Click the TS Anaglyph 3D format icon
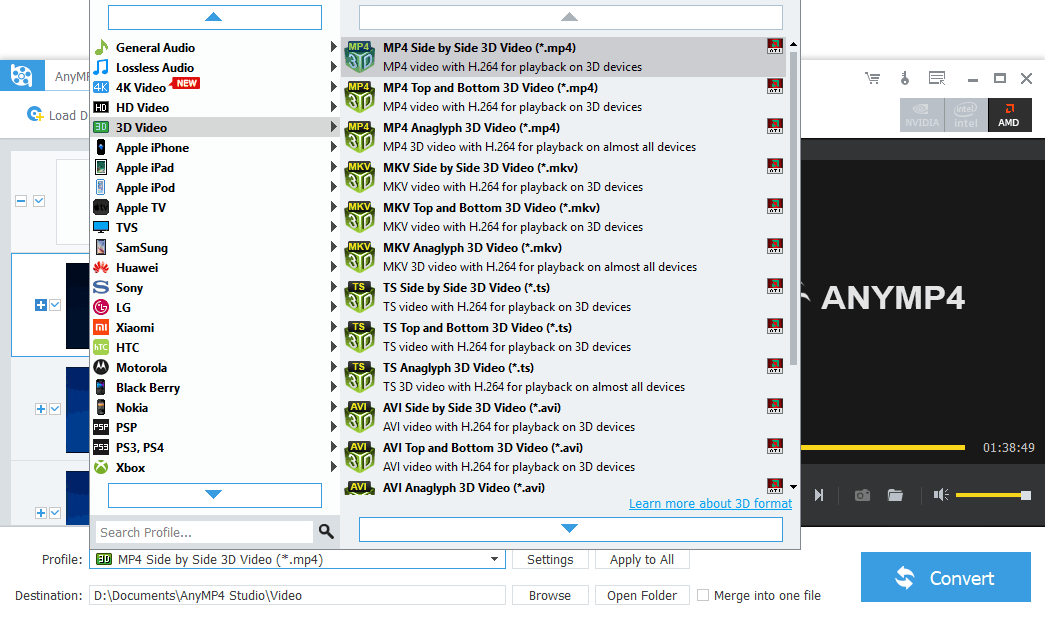The height and width of the screenshot is (630, 1045). 360,377
